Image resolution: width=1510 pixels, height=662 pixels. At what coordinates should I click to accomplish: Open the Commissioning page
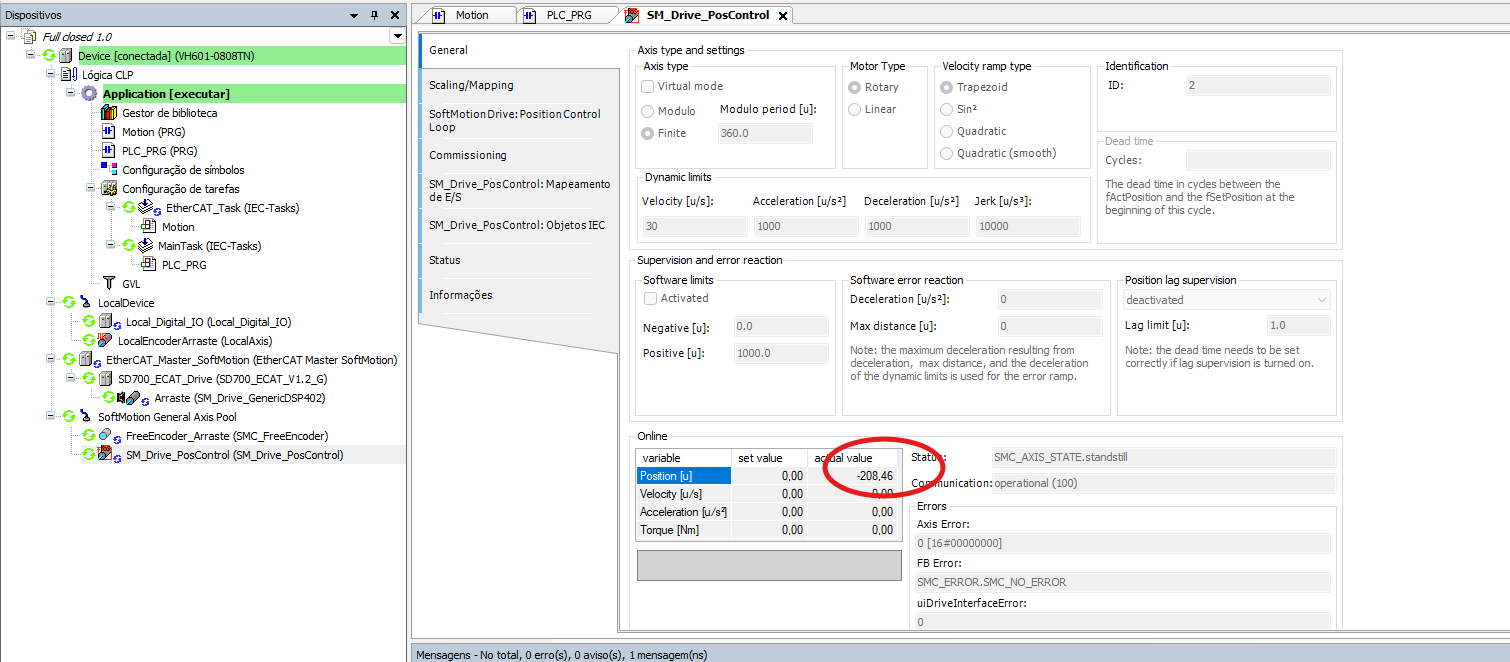coord(468,155)
